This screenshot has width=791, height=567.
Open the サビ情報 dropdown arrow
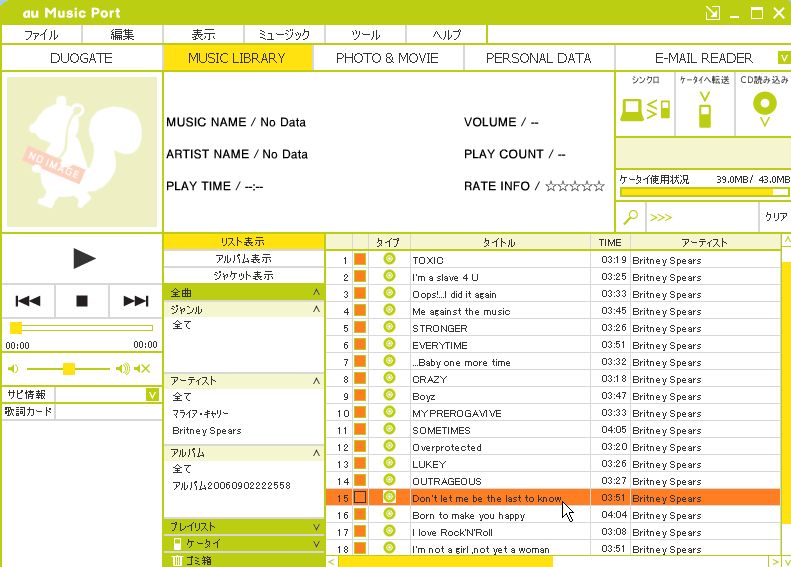pyautogui.click(x=152, y=394)
